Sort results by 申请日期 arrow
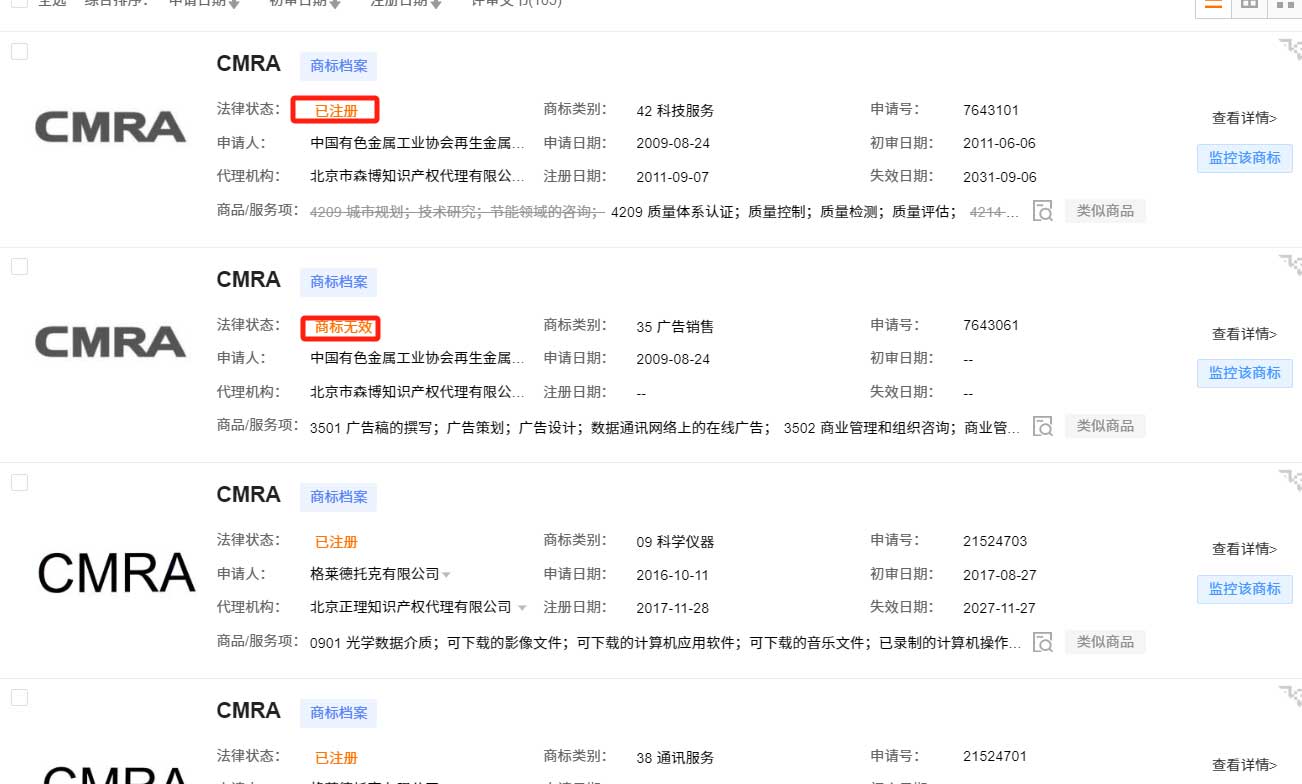This screenshot has width=1302, height=784. (234, 5)
